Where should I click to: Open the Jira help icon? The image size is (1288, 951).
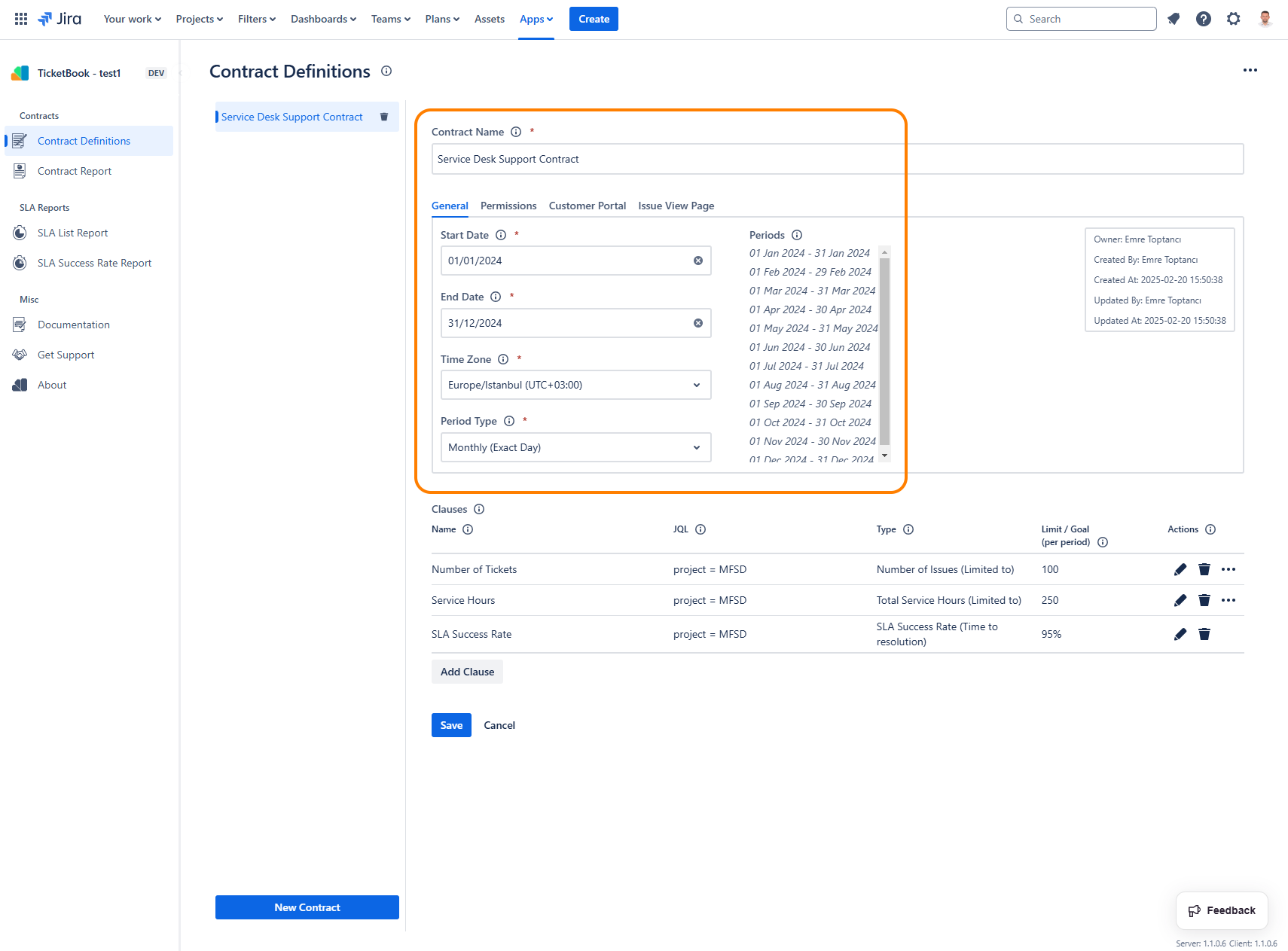pos(1203,19)
